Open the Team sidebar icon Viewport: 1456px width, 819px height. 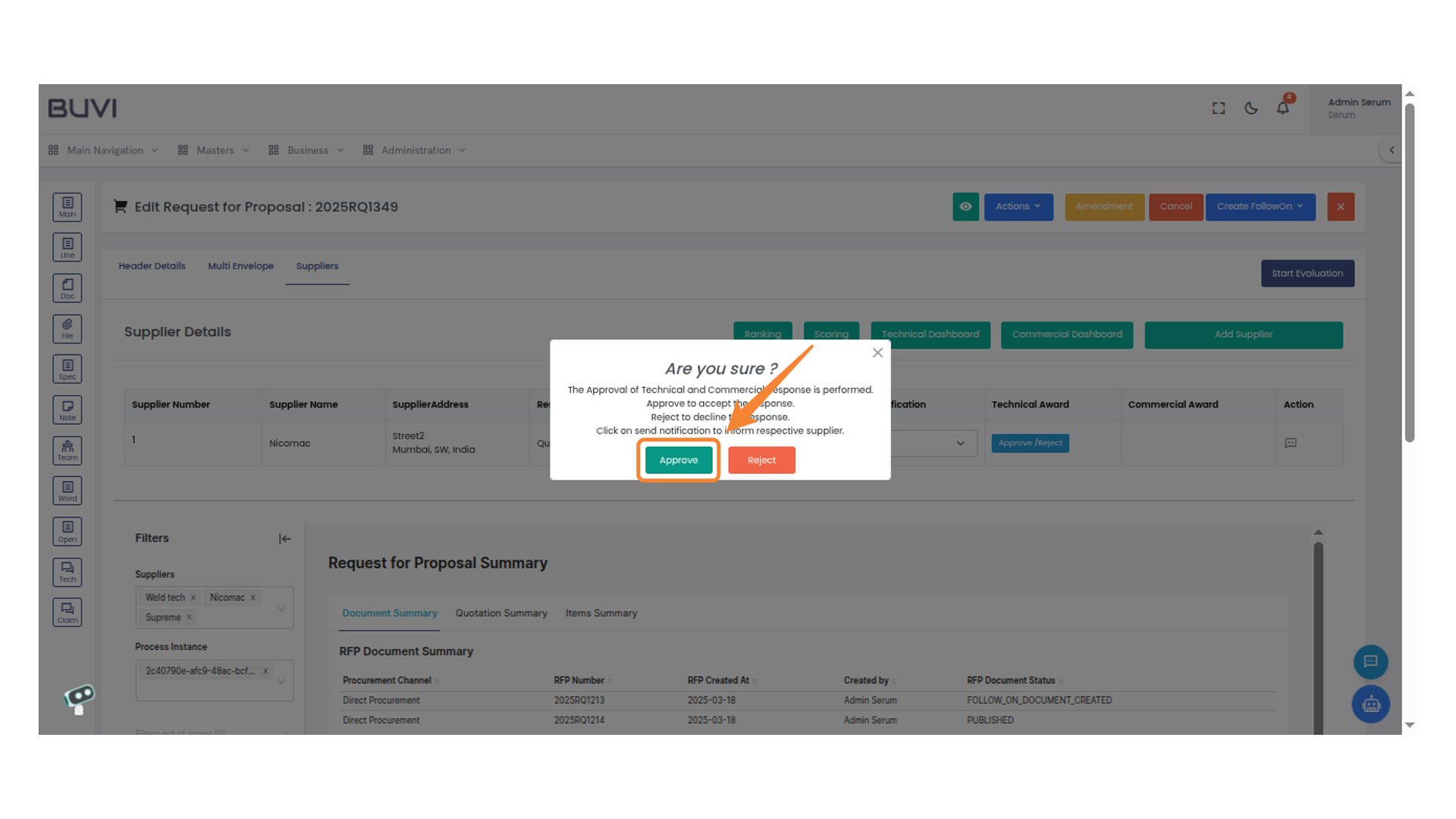(x=67, y=450)
